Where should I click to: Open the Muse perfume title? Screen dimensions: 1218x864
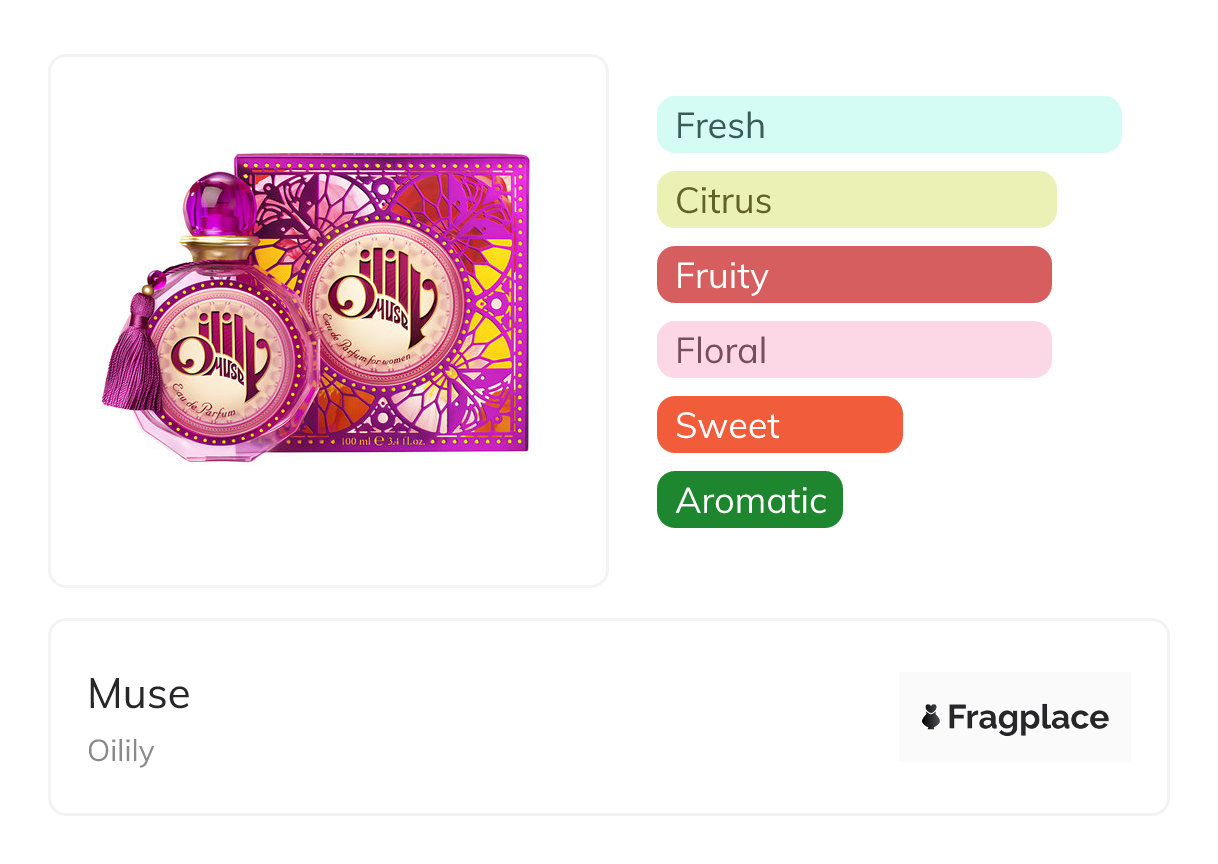139,694
